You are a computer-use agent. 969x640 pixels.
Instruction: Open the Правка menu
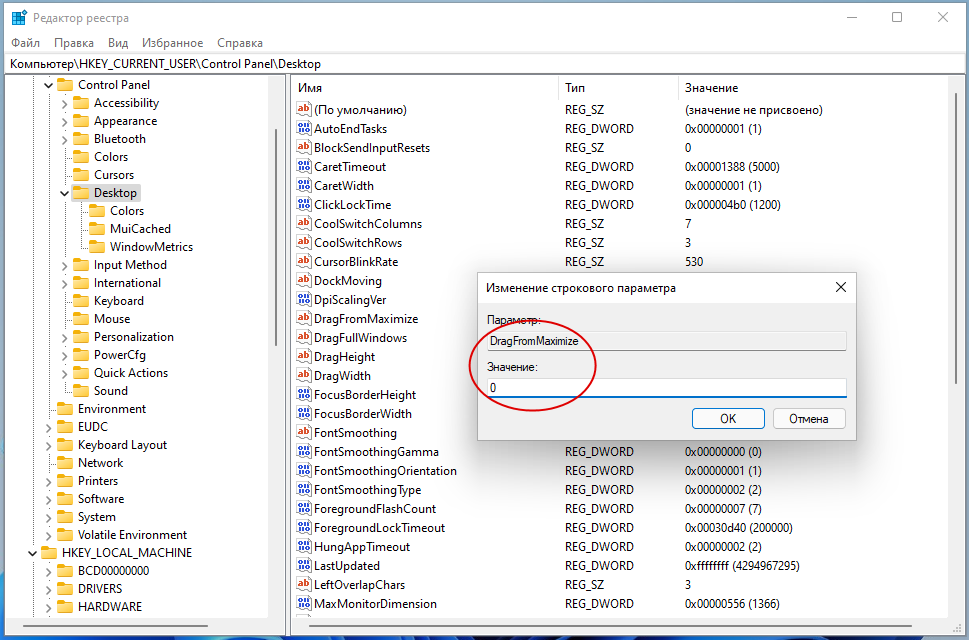pyautogui.click(x=74, y=43)
